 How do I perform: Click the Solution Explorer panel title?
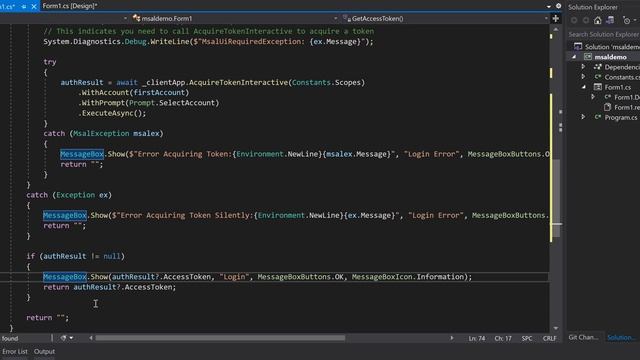tap(593, 7)
